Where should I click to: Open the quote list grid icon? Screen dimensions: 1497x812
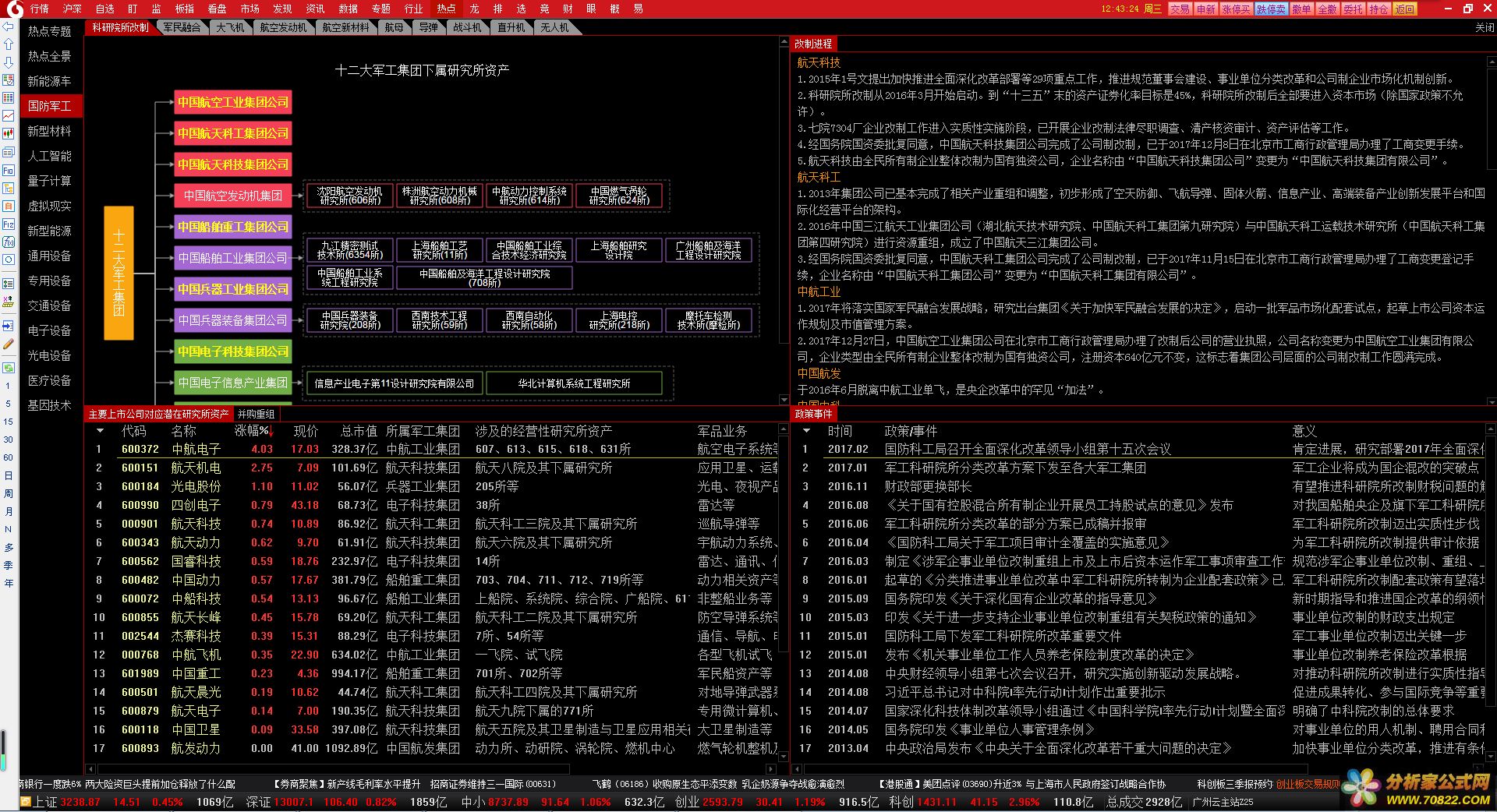click(x=9, y=98)
